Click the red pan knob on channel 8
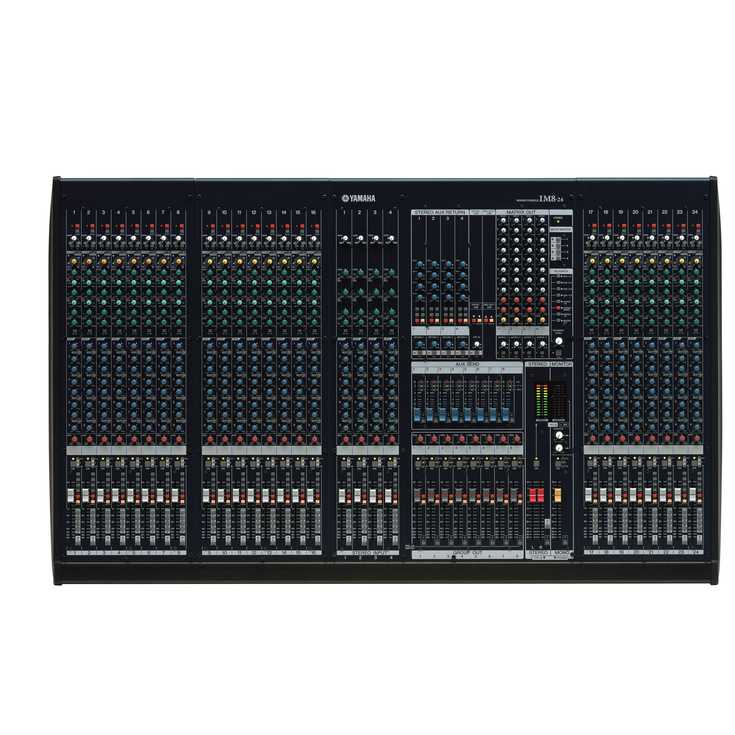 tap(178, 439)
